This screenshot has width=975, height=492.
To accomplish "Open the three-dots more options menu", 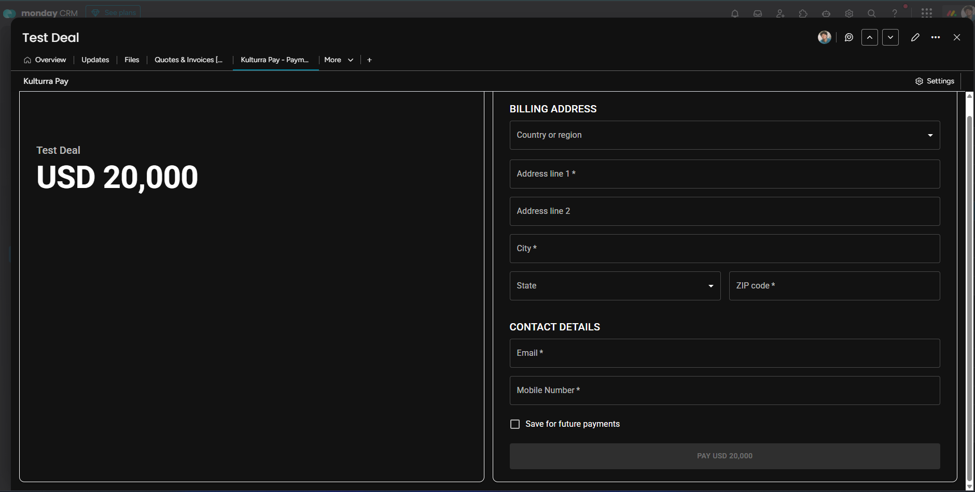I will 935,37.
